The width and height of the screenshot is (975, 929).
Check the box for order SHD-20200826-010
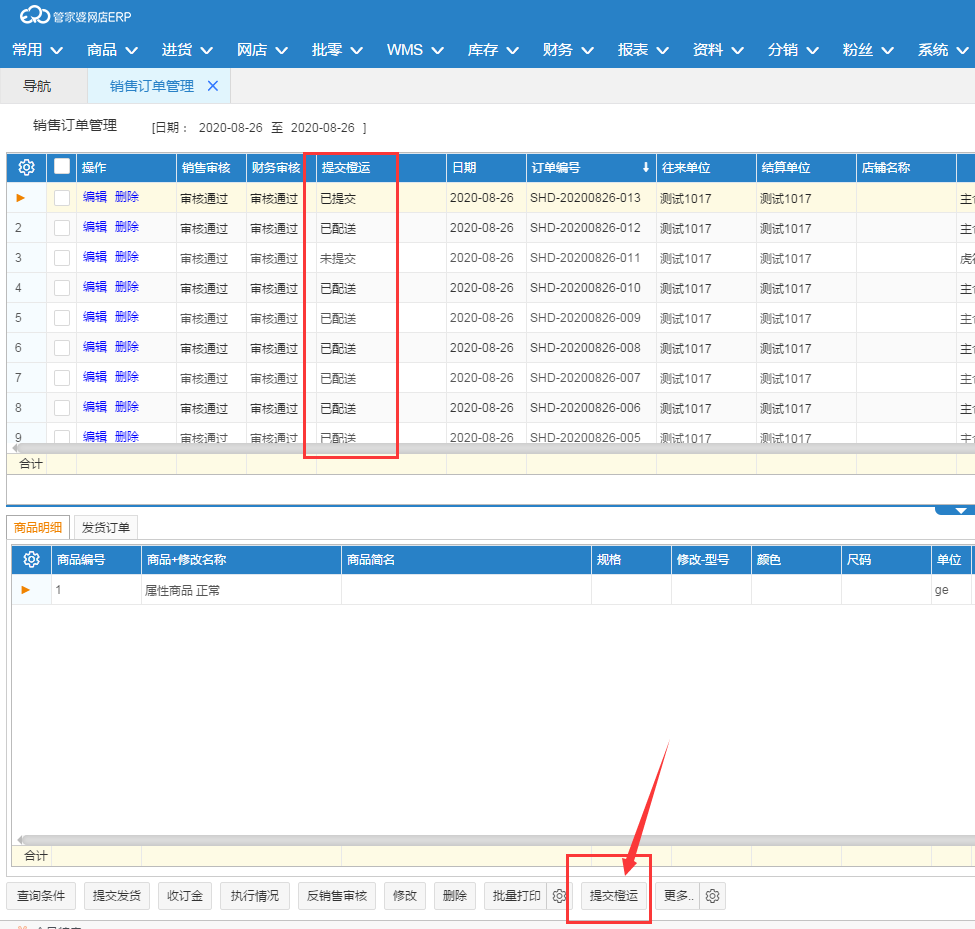point(62,287)
